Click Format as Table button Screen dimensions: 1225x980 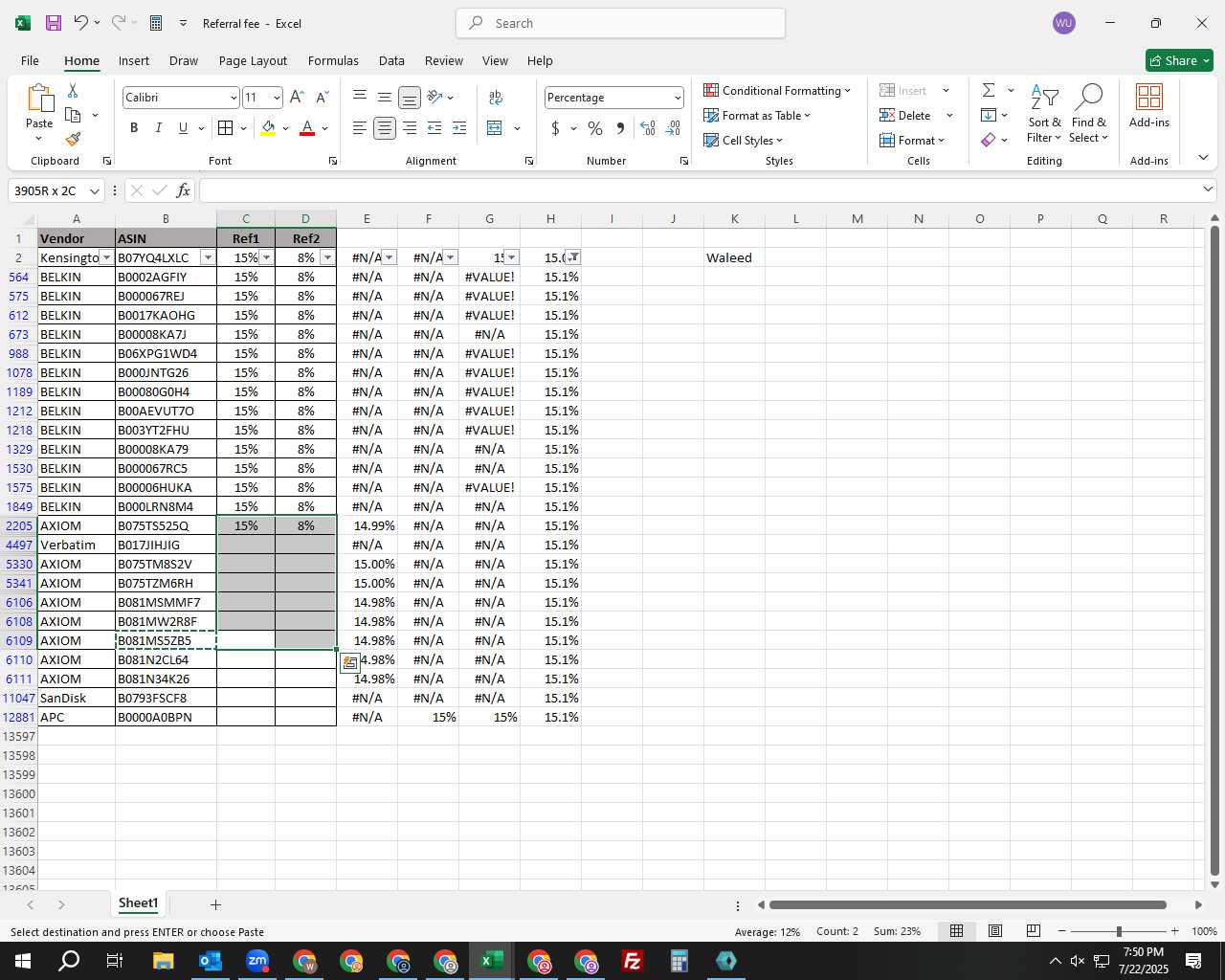point(757,115)
